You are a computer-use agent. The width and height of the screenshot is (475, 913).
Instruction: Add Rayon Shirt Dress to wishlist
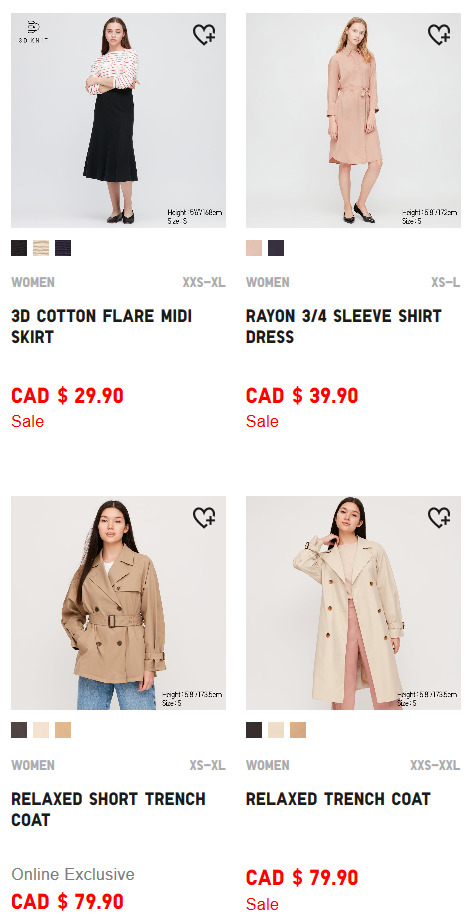pos(439,35)
